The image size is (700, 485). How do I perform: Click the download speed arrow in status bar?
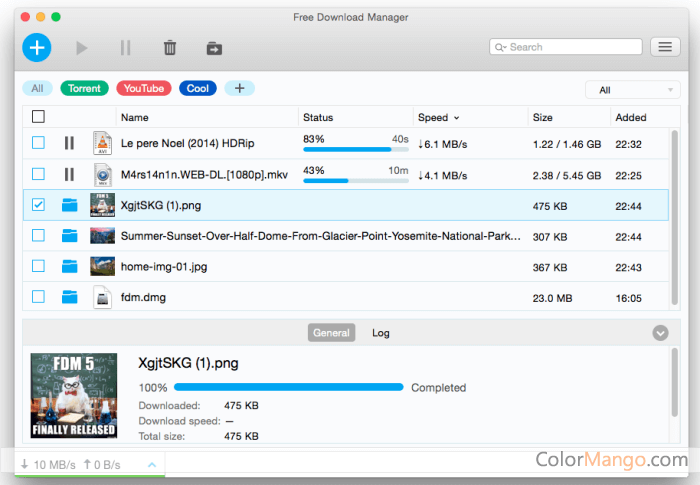pyautogui.click(x=25, y=464)
